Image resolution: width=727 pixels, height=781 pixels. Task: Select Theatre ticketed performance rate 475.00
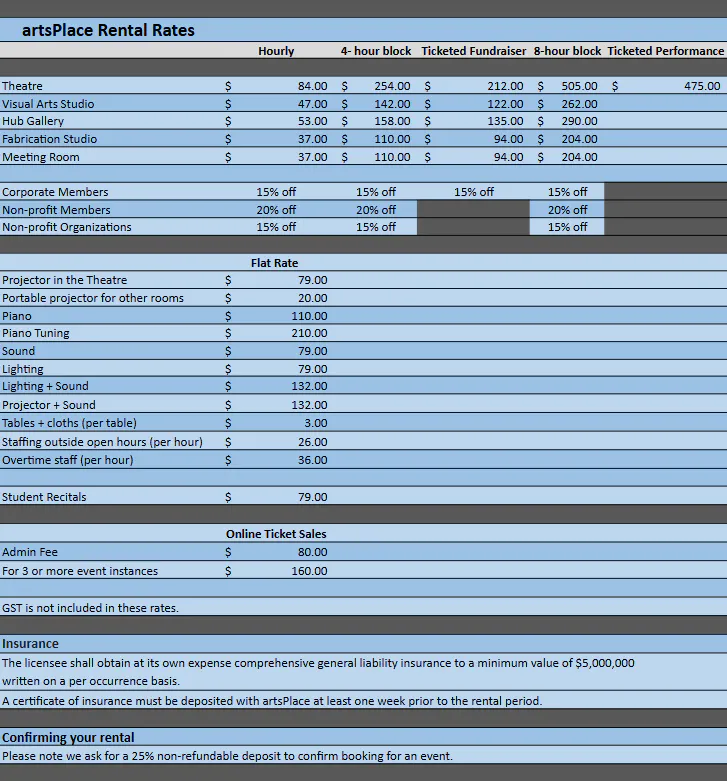(702, 86)
